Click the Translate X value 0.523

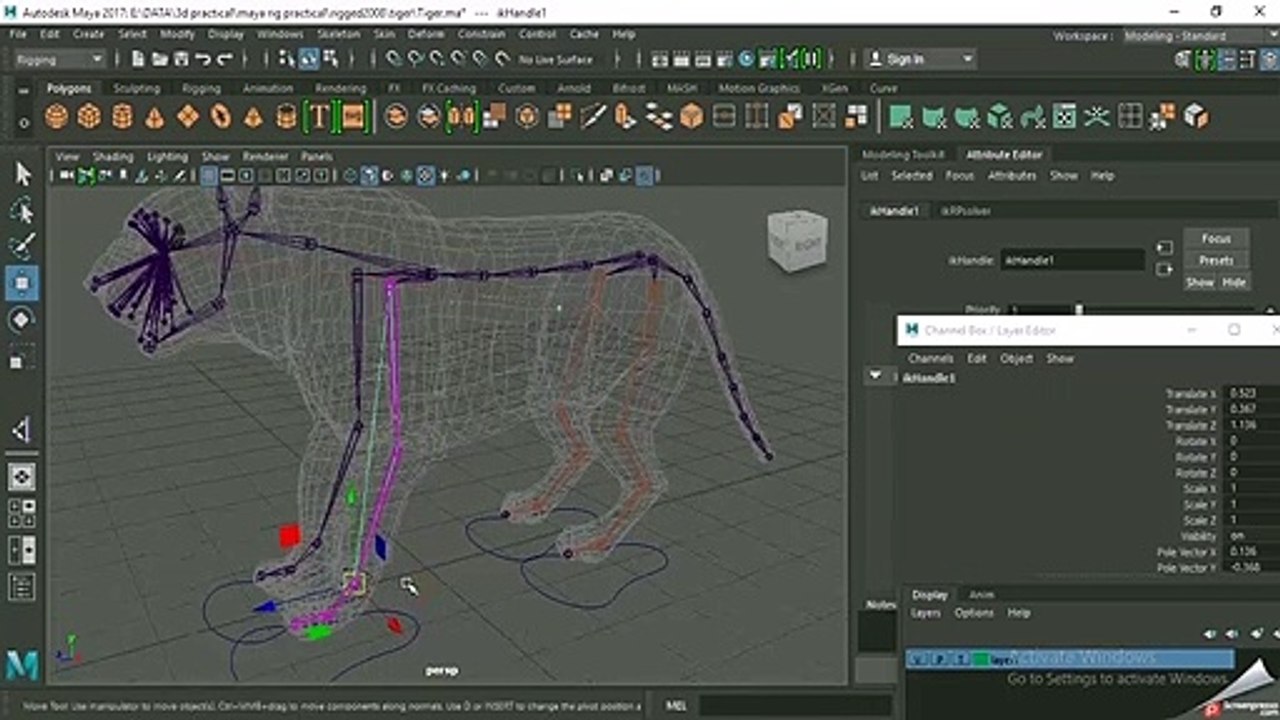[1243, 393]
